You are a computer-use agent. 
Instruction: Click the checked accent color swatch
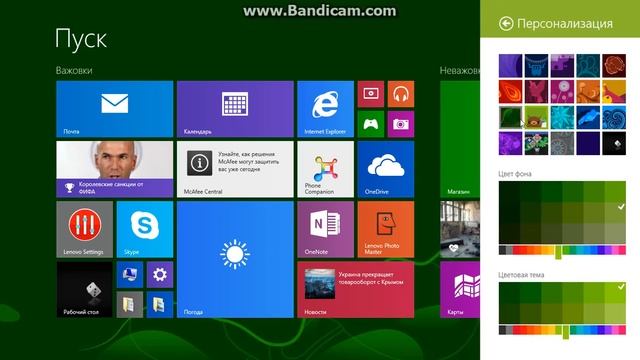click(615, 293)
